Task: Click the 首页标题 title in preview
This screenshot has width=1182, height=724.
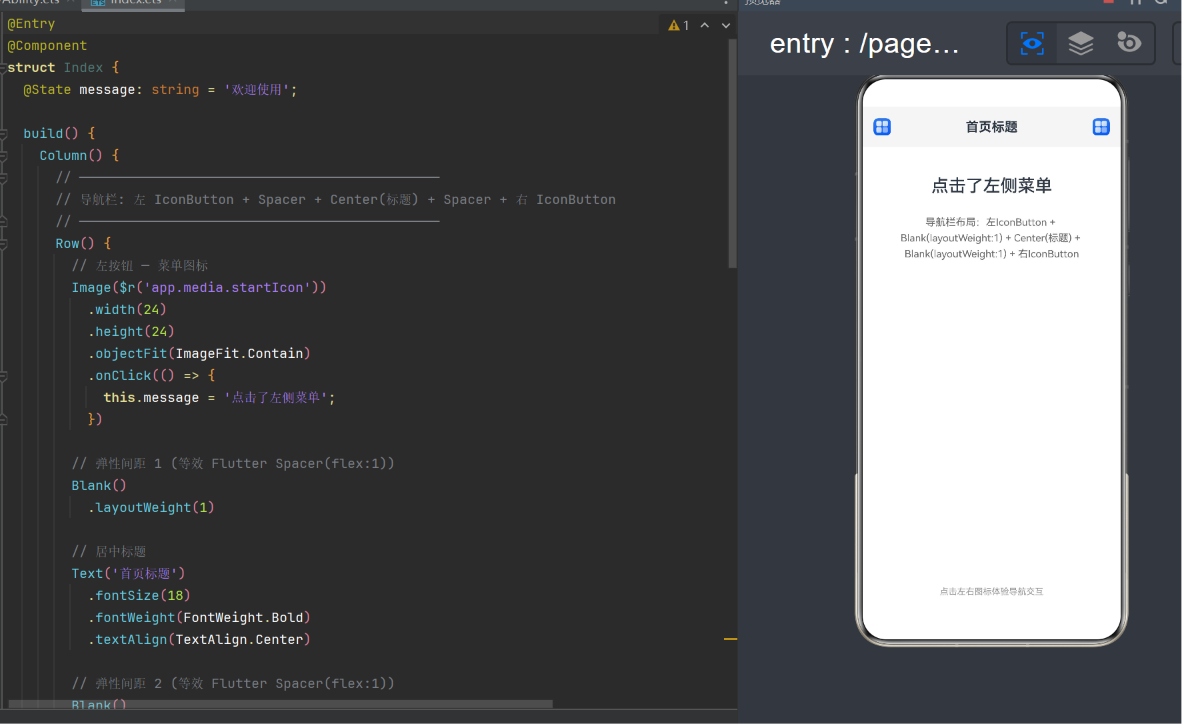Action: 991,127
